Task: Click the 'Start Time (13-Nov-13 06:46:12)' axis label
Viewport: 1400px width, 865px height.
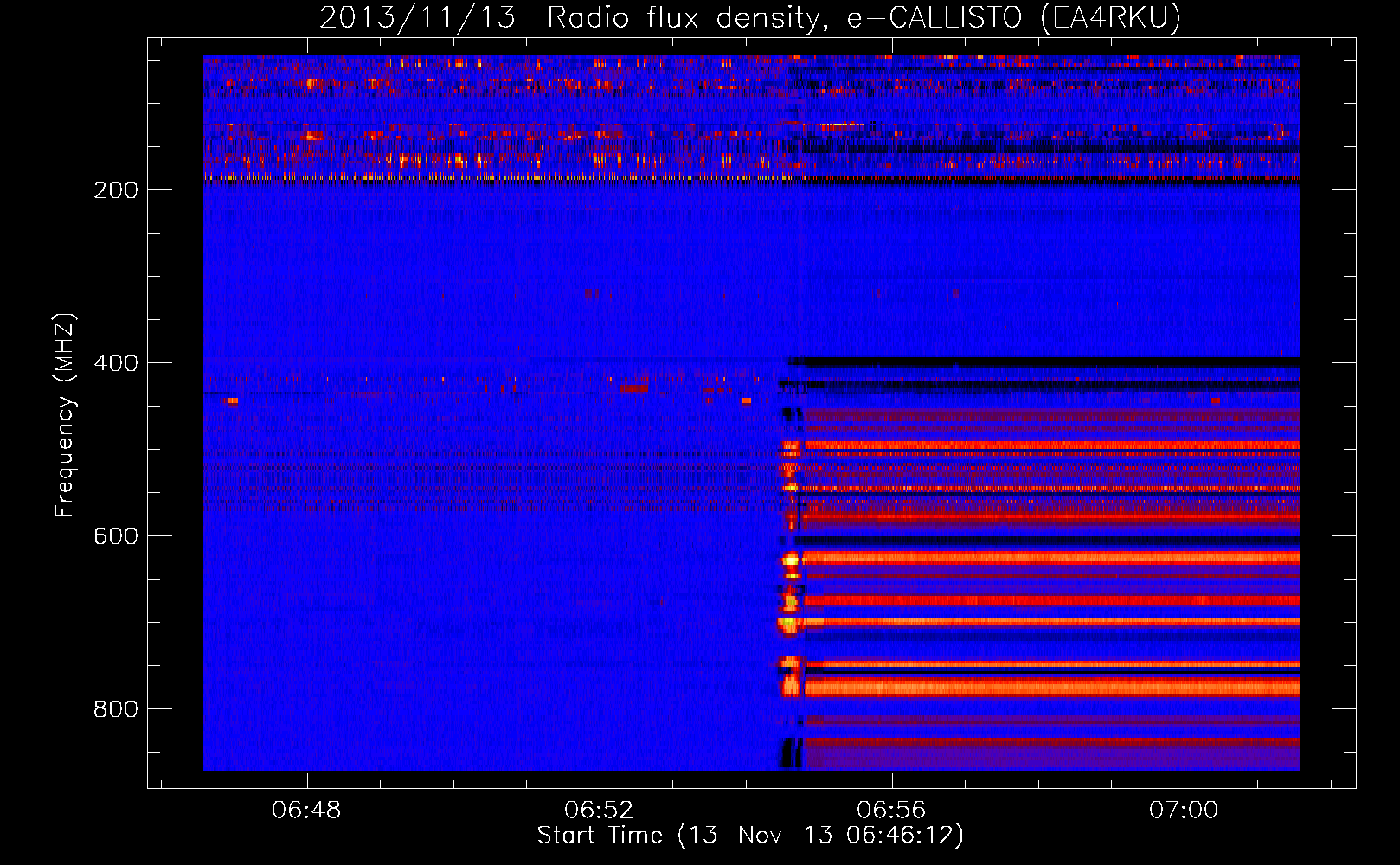Action: [750, 836]
